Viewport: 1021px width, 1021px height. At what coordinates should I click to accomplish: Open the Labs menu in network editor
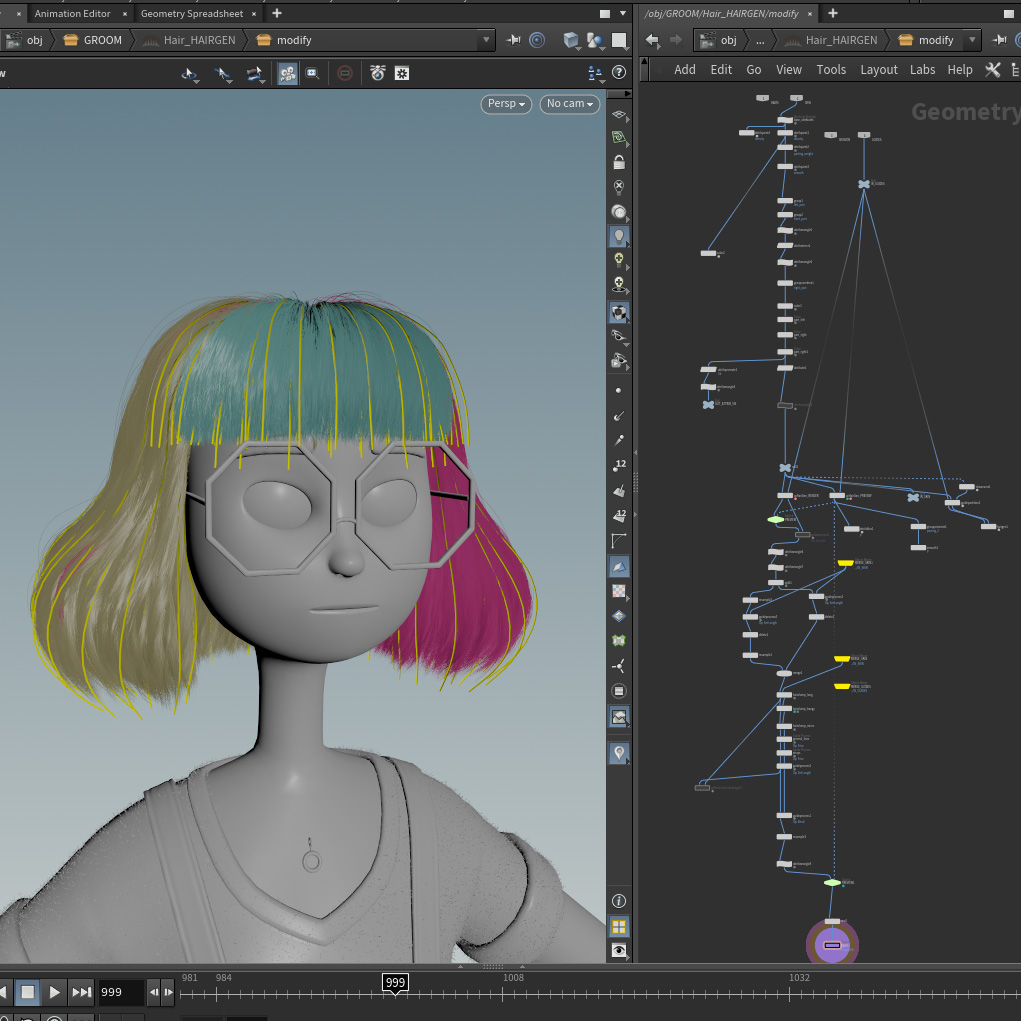[x=922, y=70]
